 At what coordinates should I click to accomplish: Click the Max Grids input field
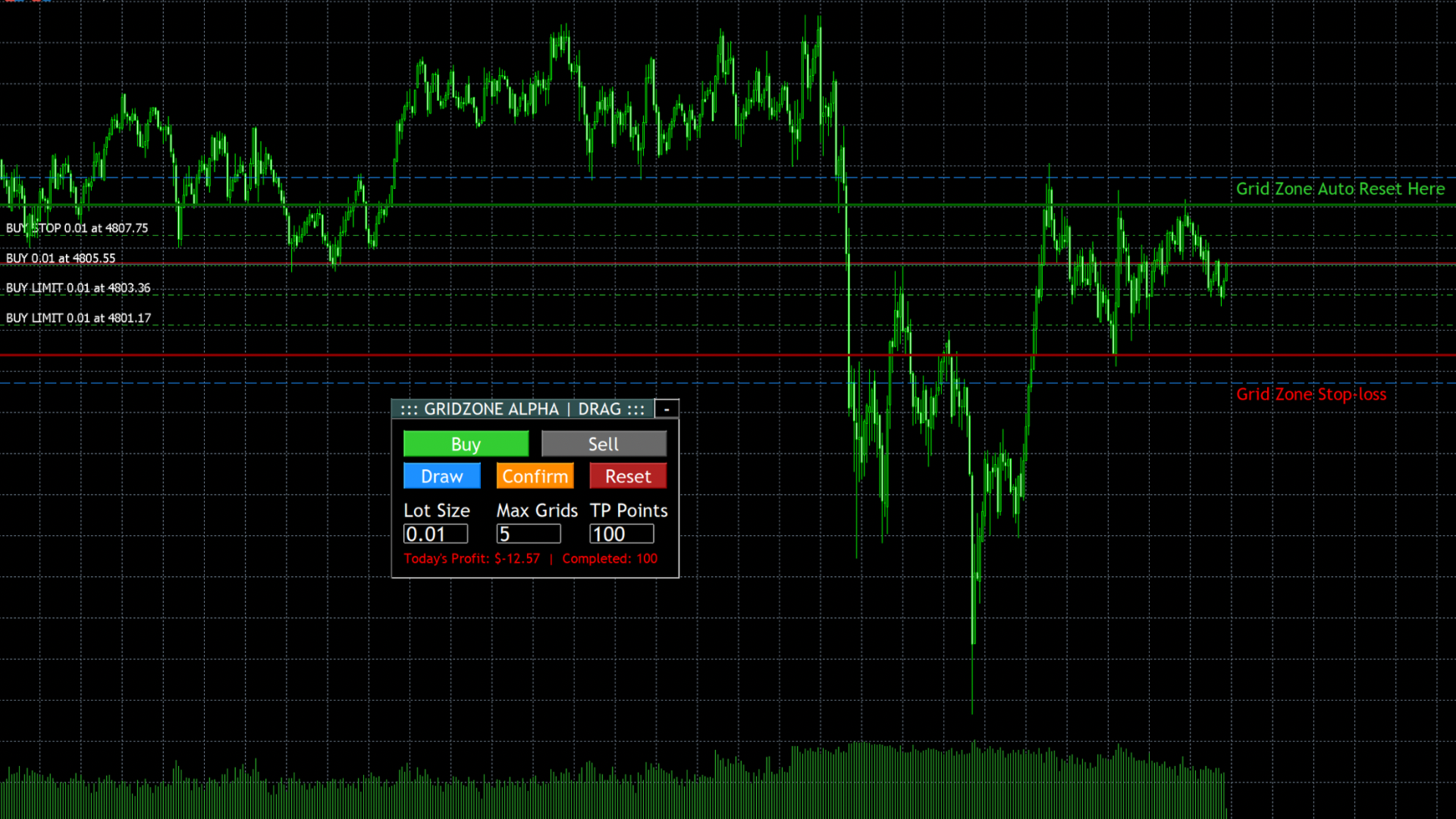[529, 534]
